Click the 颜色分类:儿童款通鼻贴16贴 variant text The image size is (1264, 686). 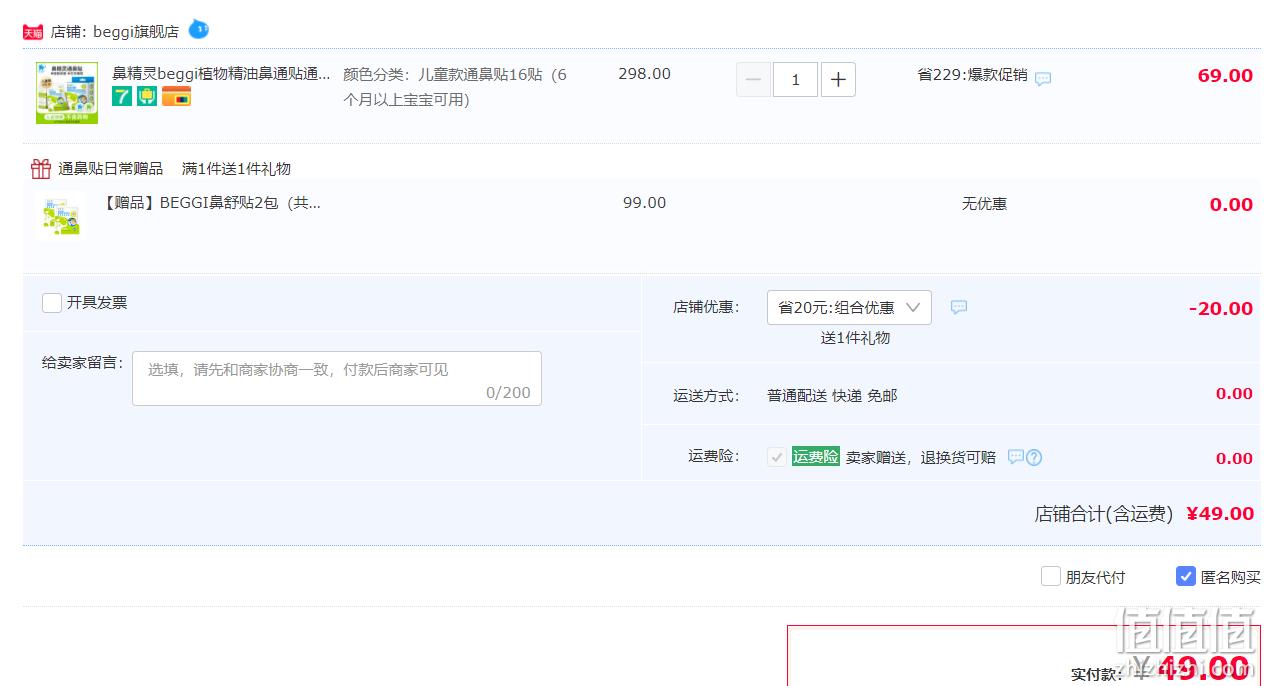[x=455, y=87]
